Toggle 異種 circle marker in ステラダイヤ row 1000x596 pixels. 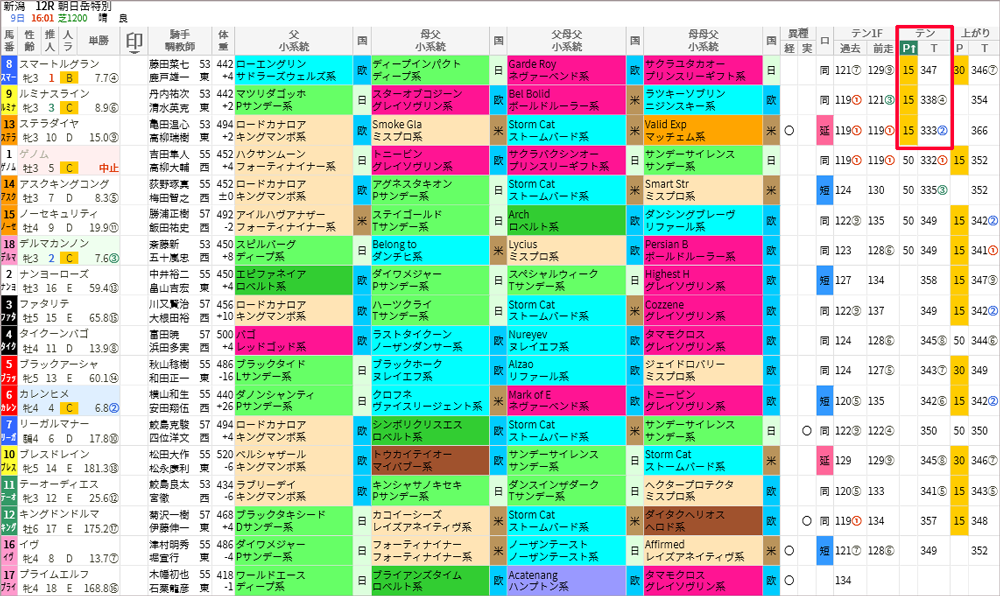pyautogui.click(x=789, y=131)
